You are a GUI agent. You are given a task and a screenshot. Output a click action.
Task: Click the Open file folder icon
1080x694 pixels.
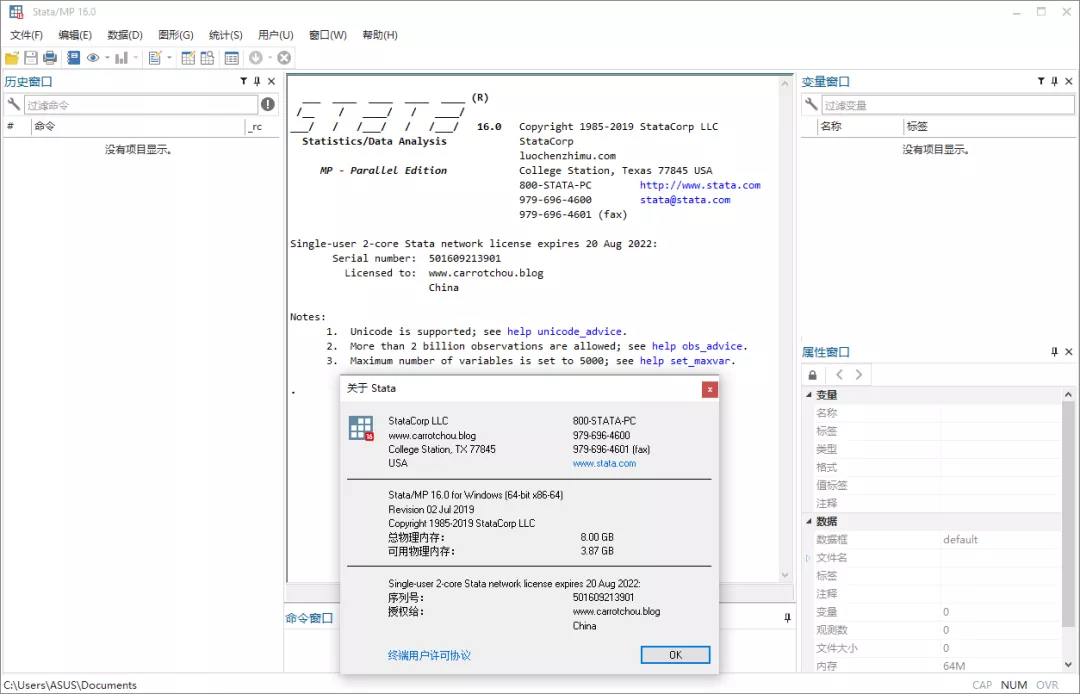click(12, 59)
